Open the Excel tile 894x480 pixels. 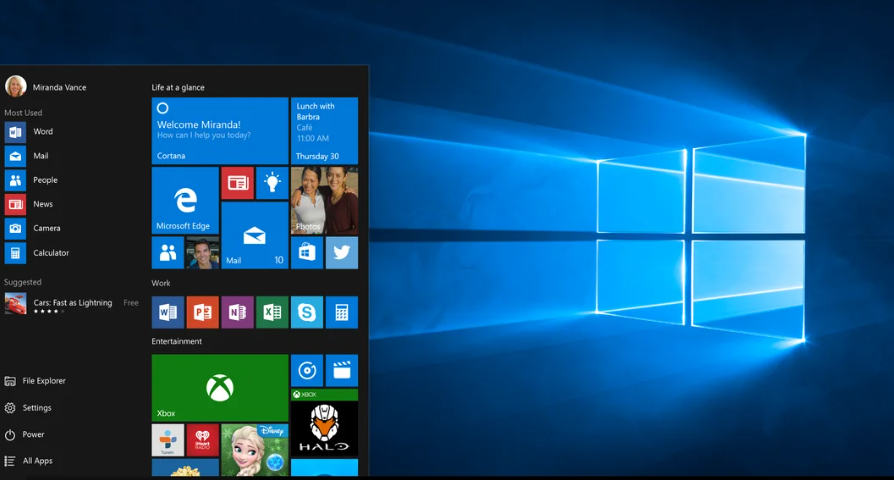point(272,312)
